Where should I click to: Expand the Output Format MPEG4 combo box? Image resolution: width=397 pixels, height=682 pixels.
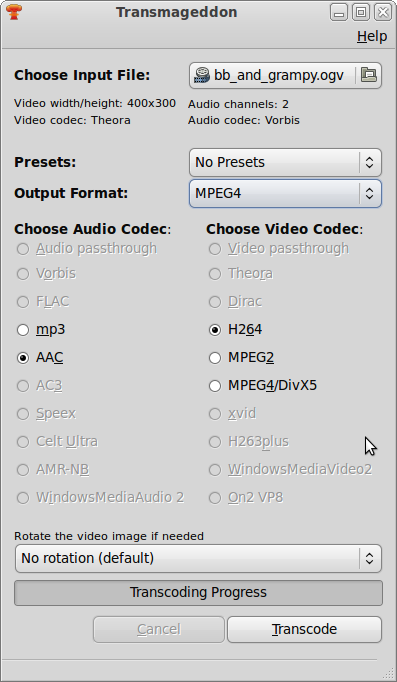point(285,194)
